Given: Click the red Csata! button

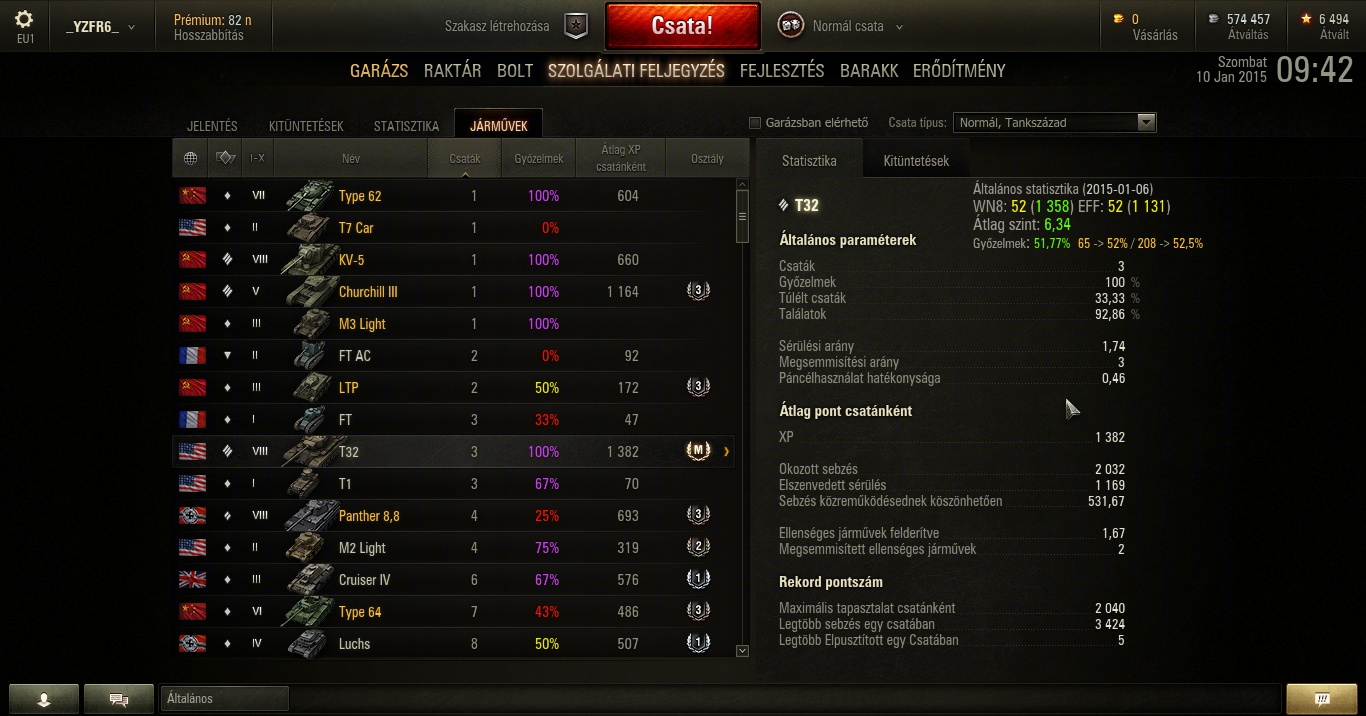Looking at the screenshot, I should [682, 26].
